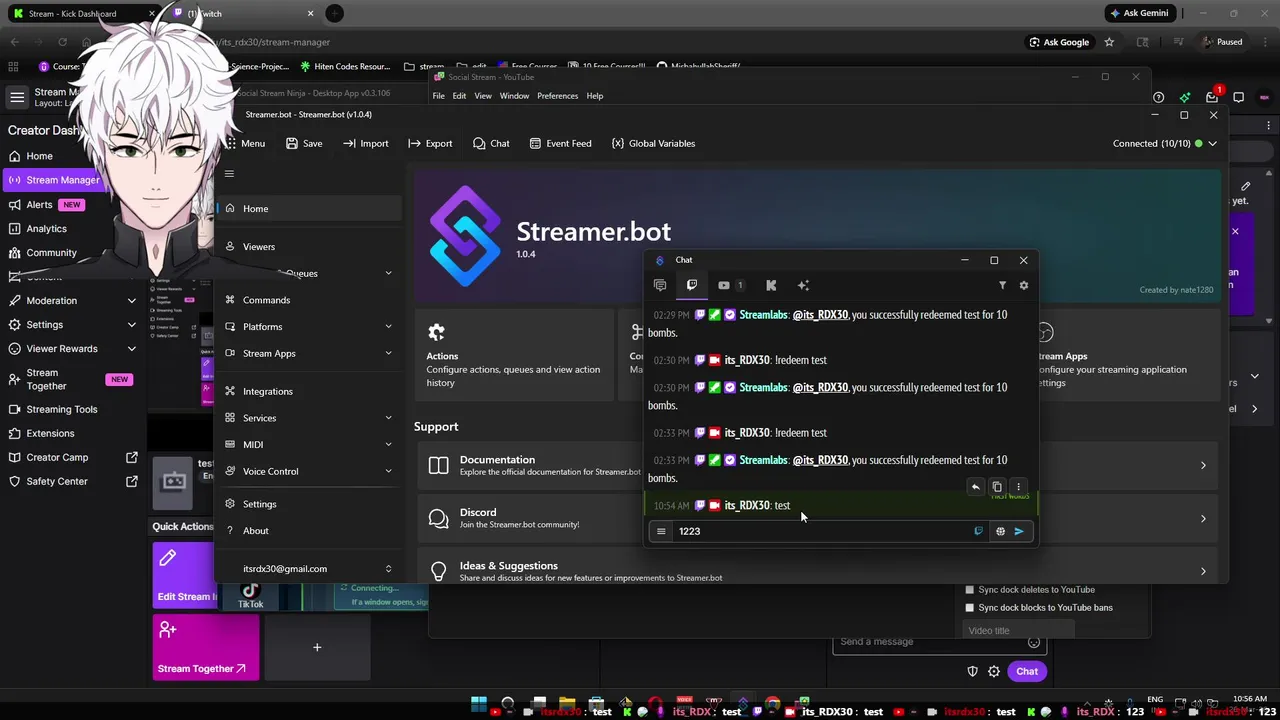Open Chat window settings gear
The width and height of the screenshot is (1280, 720).
pos(1023,285)
